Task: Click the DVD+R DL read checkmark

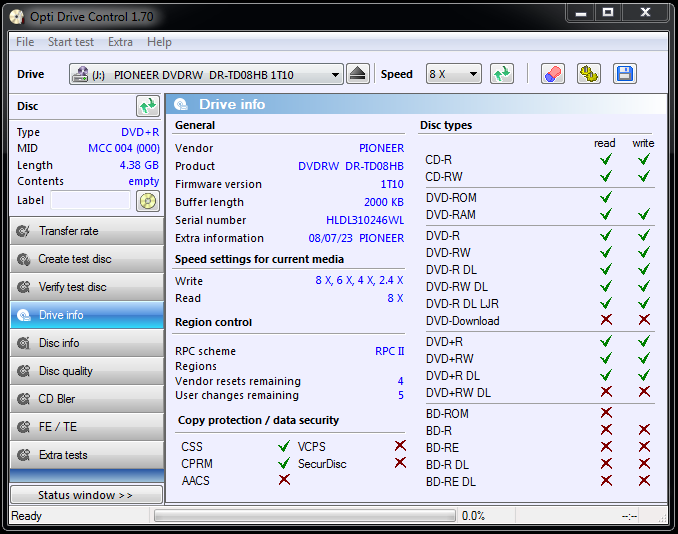Action: [x=606, y=375]
